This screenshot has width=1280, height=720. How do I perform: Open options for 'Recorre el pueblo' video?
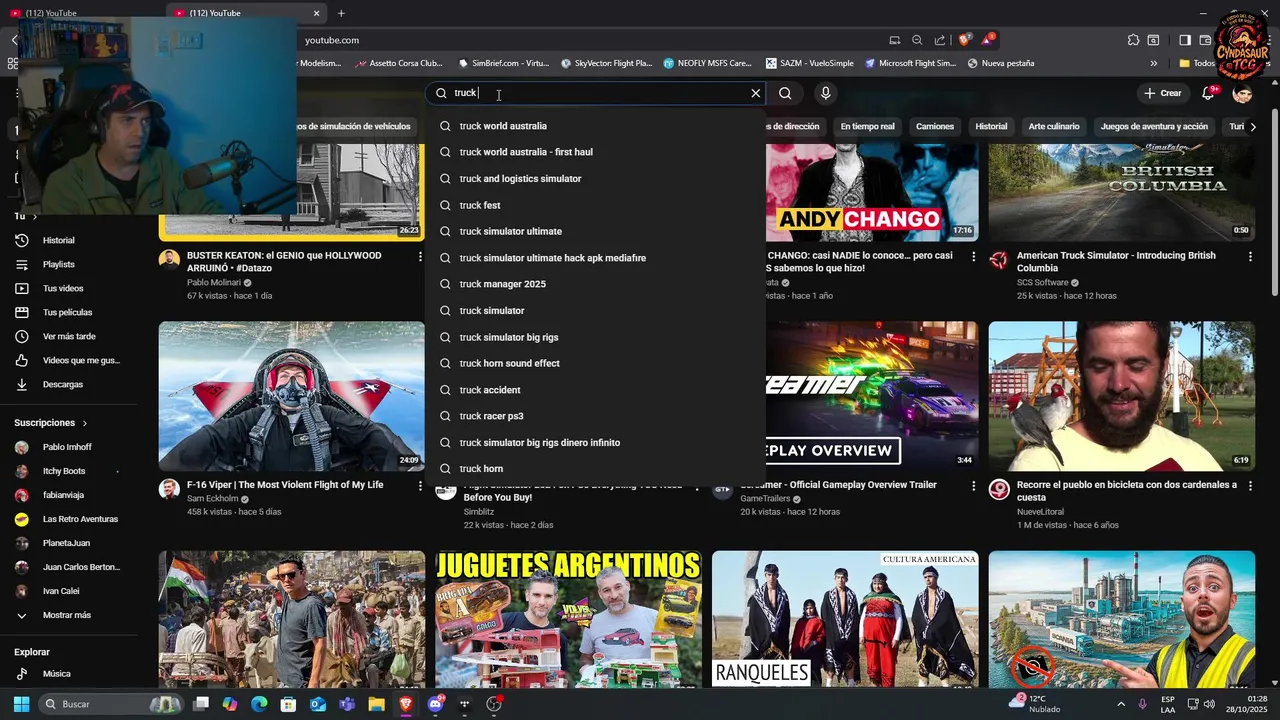[1250, 486]
